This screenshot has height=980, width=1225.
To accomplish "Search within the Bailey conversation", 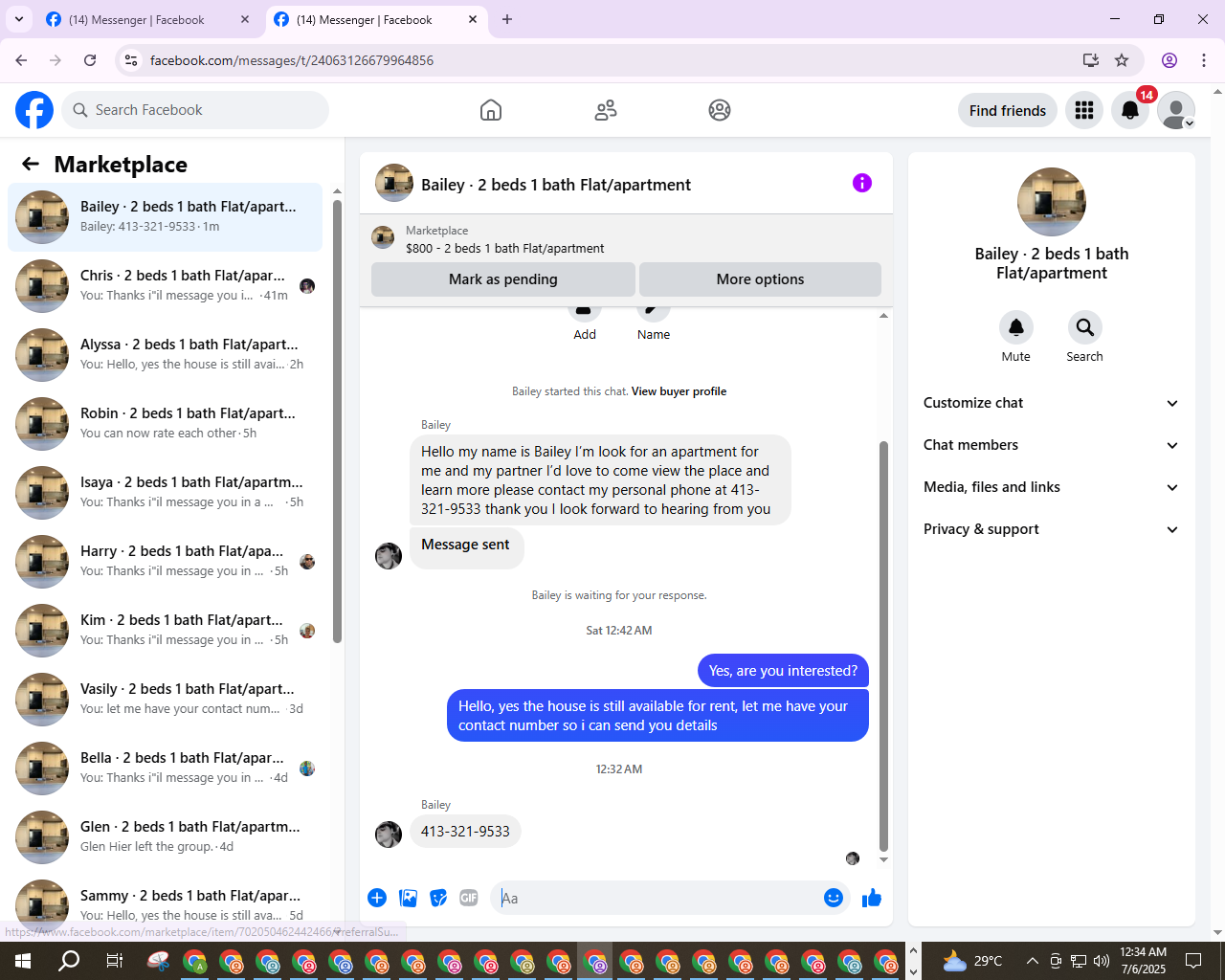I will pyautogui.click(x=1085, y=327).
